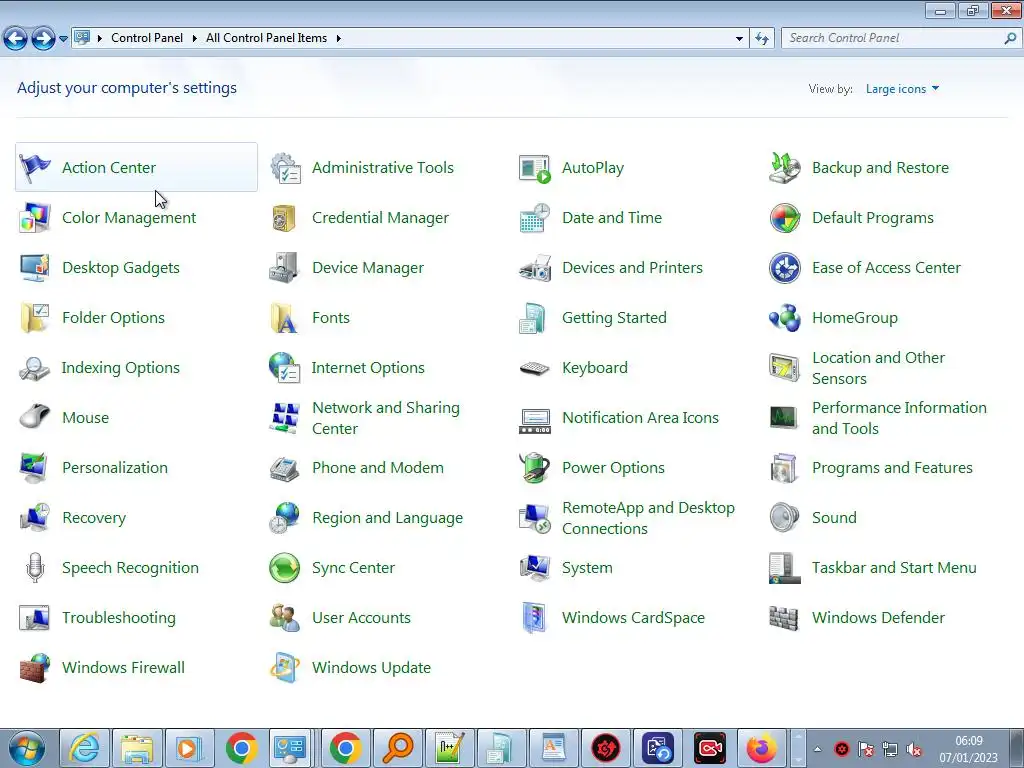
Task: Open Firefox from the taskbar
Action: point(762,748)
